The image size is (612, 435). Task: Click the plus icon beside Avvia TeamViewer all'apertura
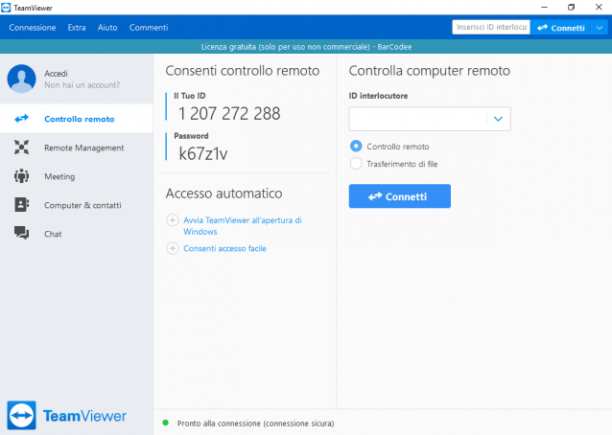coord(173,220)
